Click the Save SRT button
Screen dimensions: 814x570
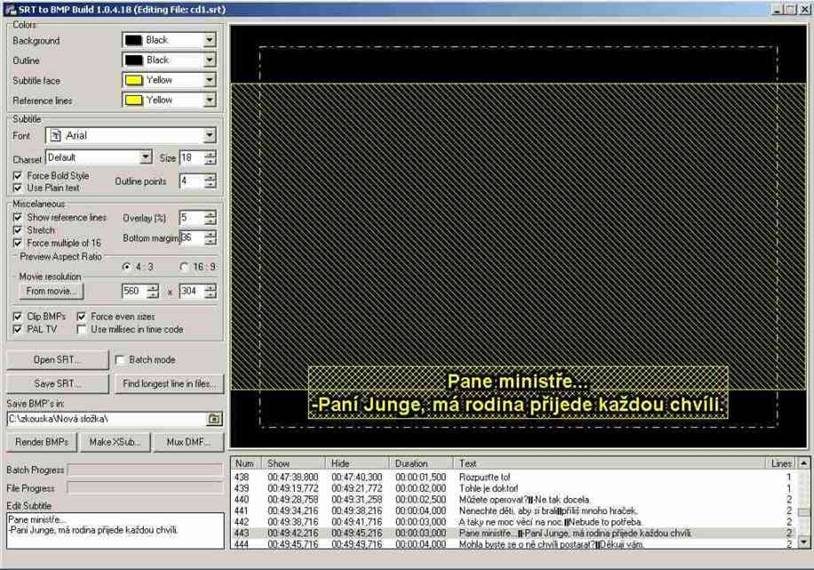point(57,384)
